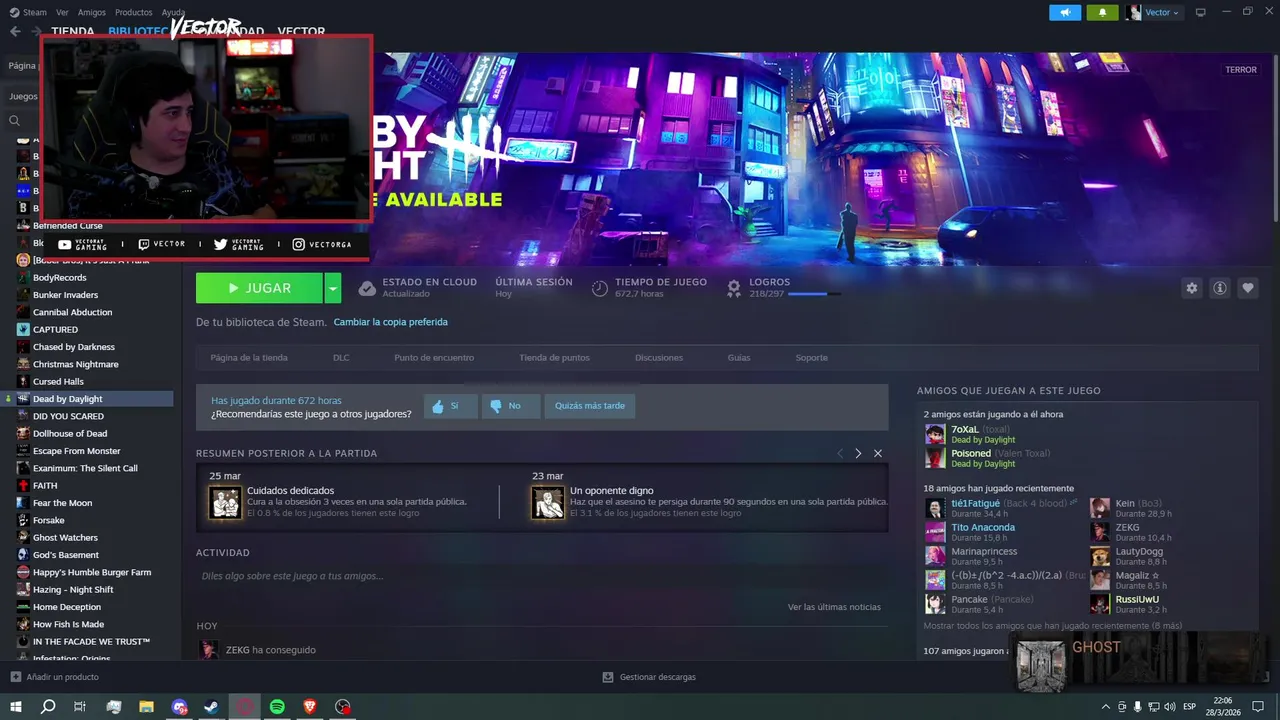
Task: Open game settings gear icon
Action: [1191, 288]
